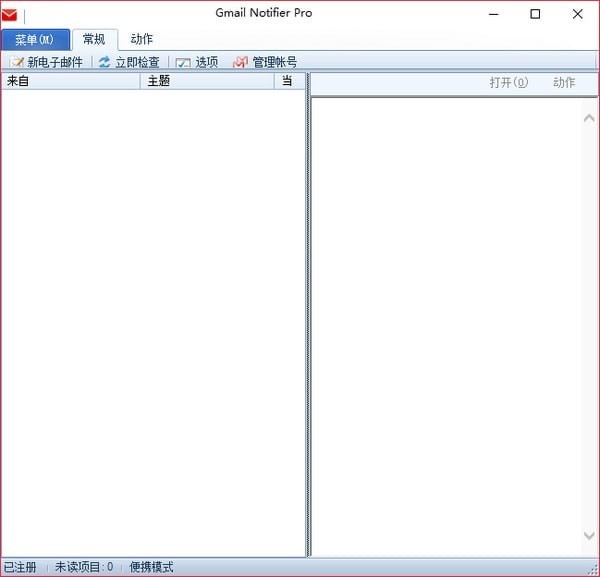Screen dimensions: 600x577
Task: Switch to the 常规 tab
Action: [x=94, y=40]
